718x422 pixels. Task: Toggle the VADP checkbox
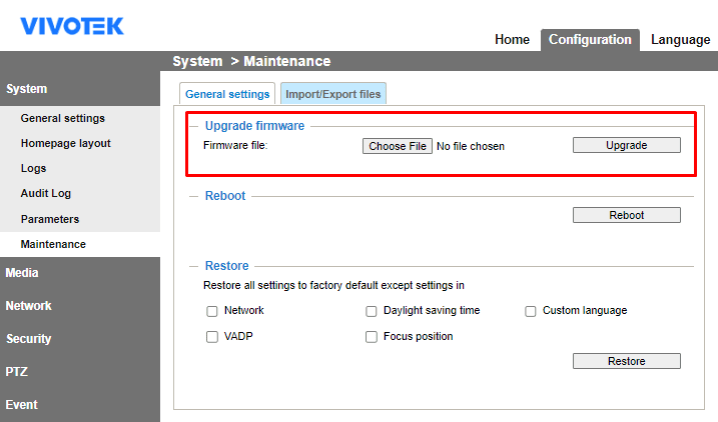click(x=212, y=337)
